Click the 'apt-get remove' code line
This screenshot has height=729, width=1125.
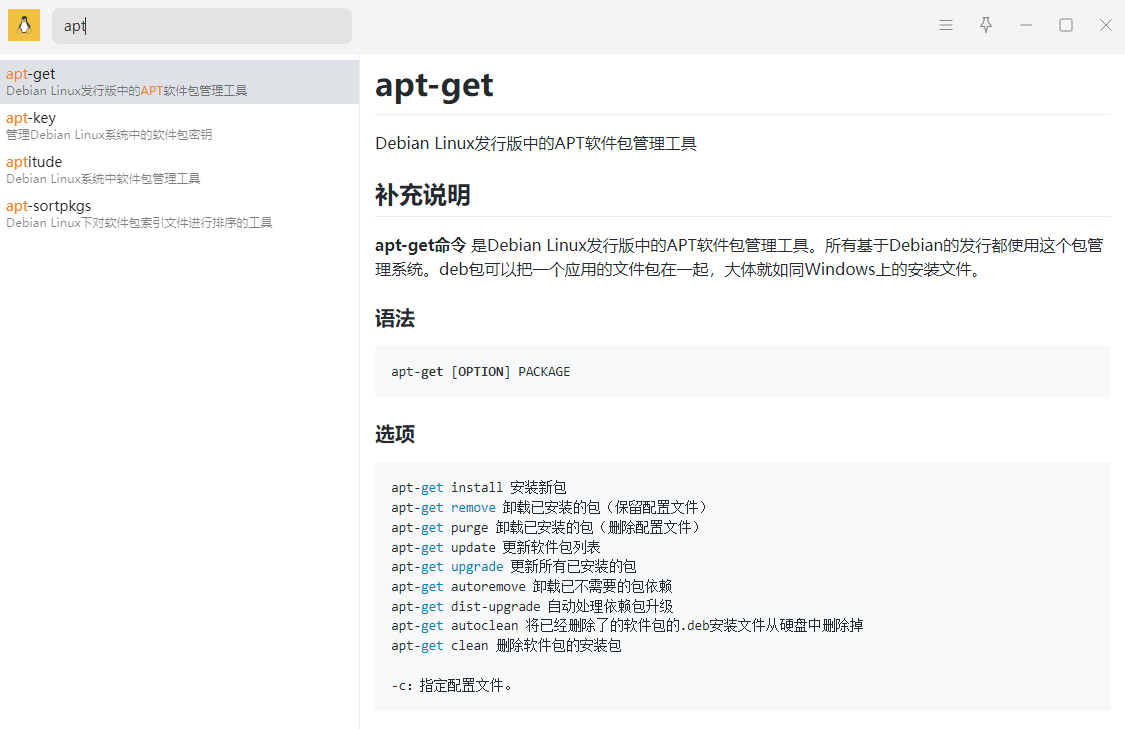[x=550, y=507]
